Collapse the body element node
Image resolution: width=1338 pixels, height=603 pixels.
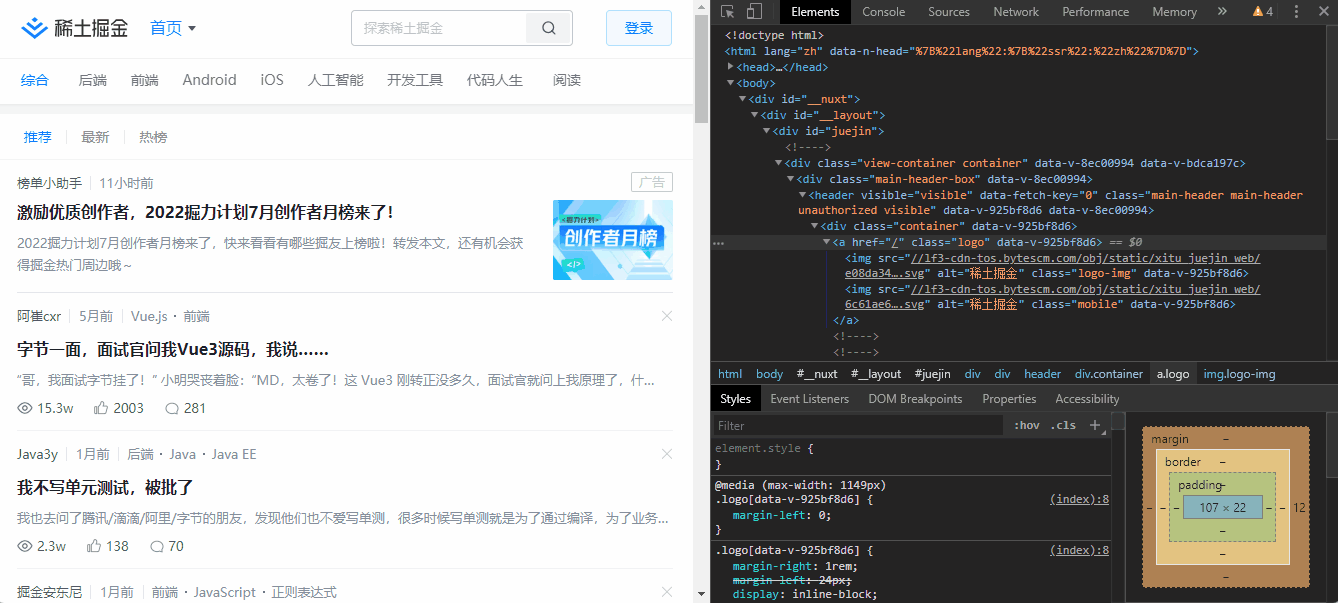pyautogui.click(x=731, y=83)
